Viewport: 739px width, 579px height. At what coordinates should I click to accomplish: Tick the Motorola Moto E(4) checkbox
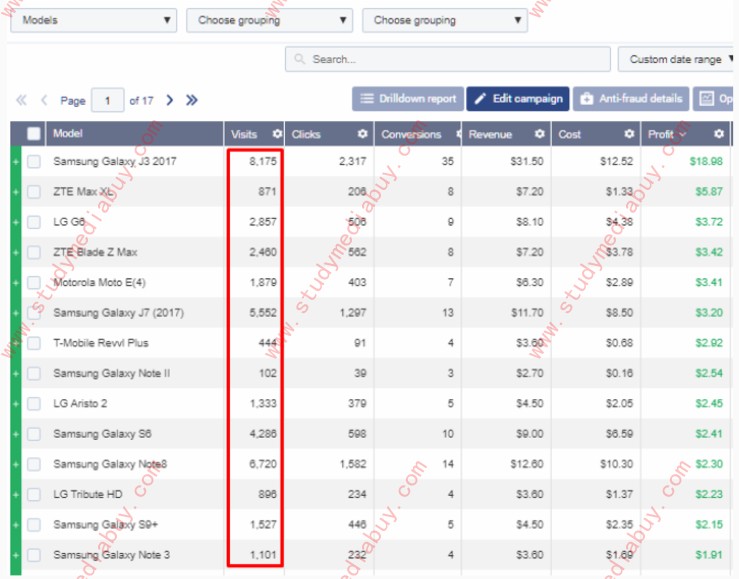[x=34, y=283]
